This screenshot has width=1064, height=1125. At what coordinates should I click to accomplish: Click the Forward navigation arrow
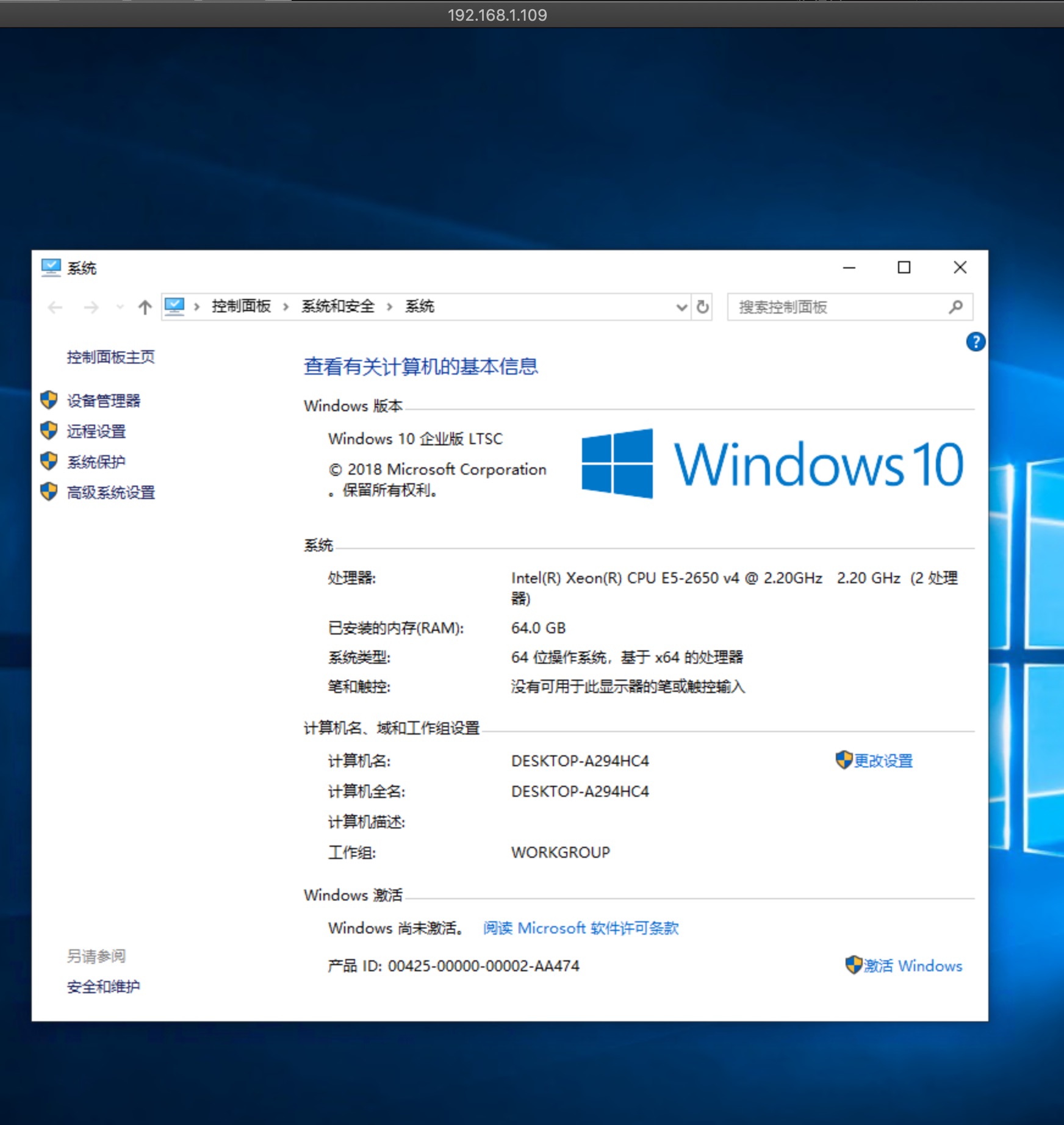coord(91,307)
